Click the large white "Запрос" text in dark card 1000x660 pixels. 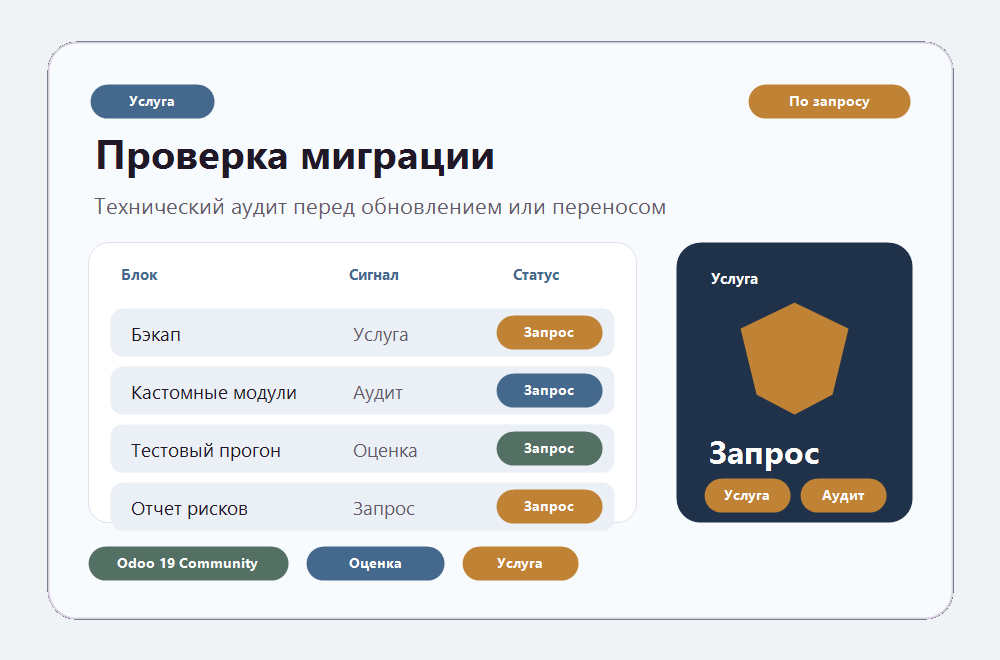tap(764, 454)
